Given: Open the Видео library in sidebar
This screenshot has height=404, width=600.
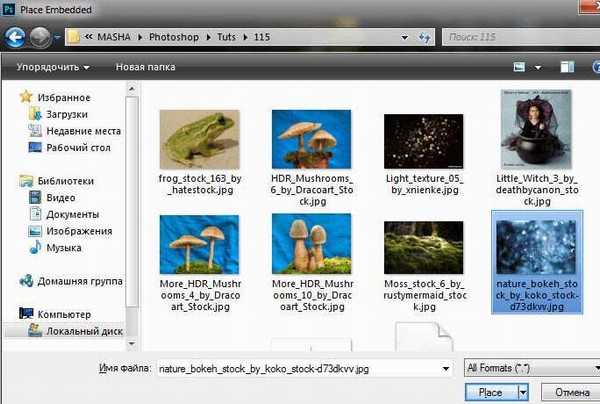Looking at the screenshot, I should click(x=60, y=198).
